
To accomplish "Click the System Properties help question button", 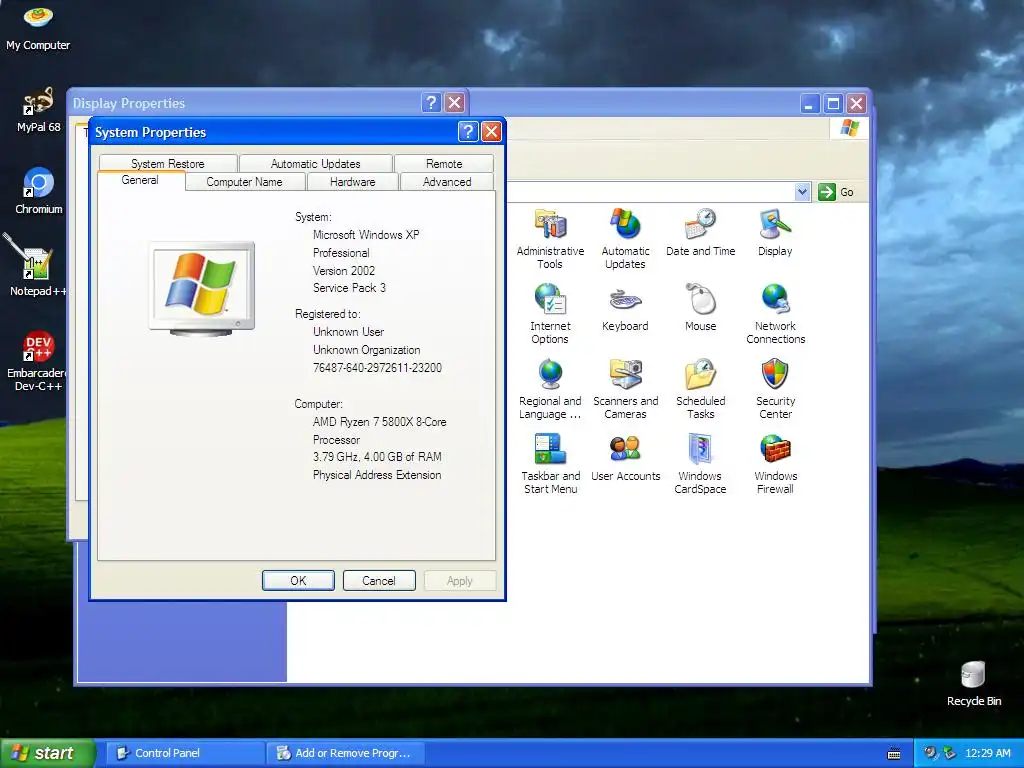I will tap(468, 132).
